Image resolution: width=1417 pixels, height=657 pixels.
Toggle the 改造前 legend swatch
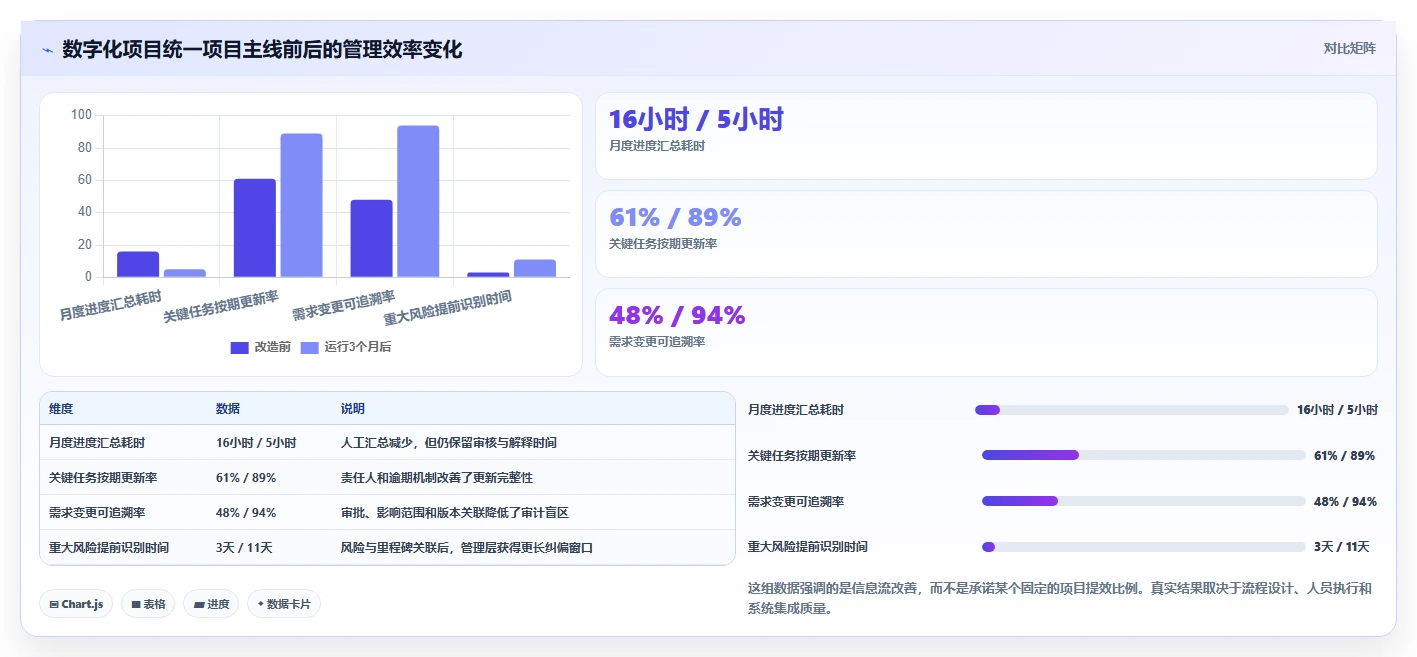pyautogui.click(x=240, y=347)
